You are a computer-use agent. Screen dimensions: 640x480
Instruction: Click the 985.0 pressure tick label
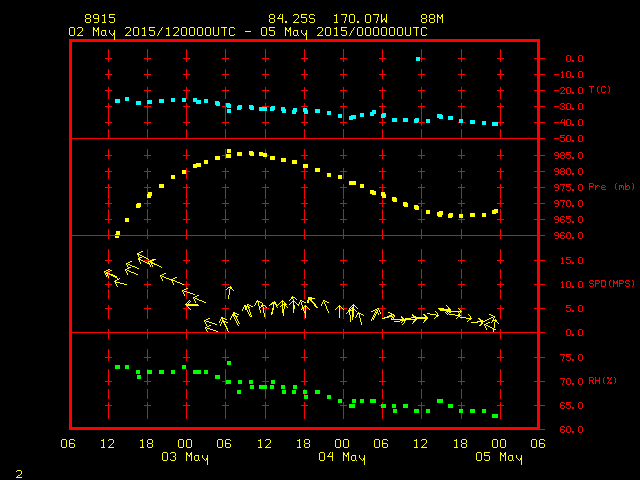tap(569, 156)
